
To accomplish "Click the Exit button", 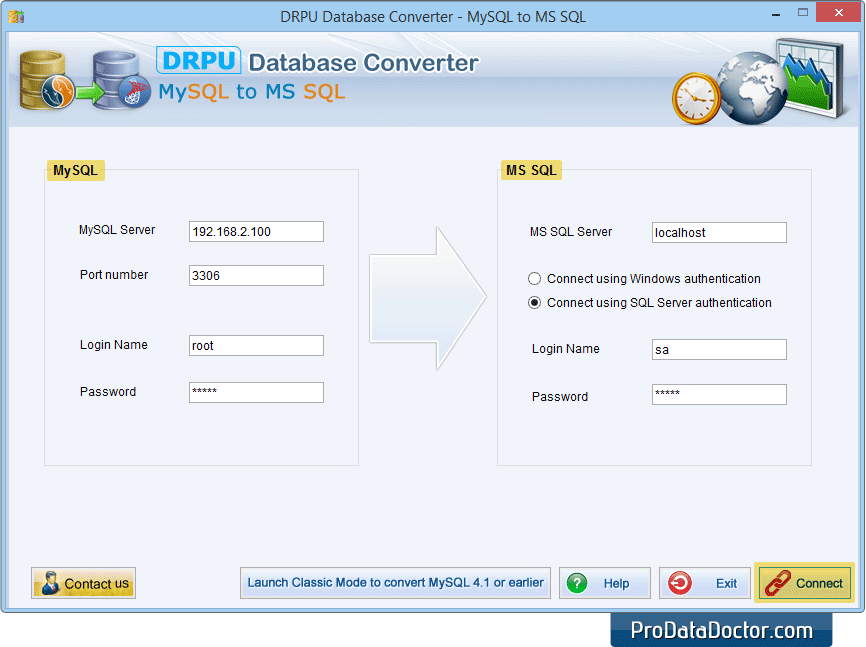I will (x=704, y=583).
